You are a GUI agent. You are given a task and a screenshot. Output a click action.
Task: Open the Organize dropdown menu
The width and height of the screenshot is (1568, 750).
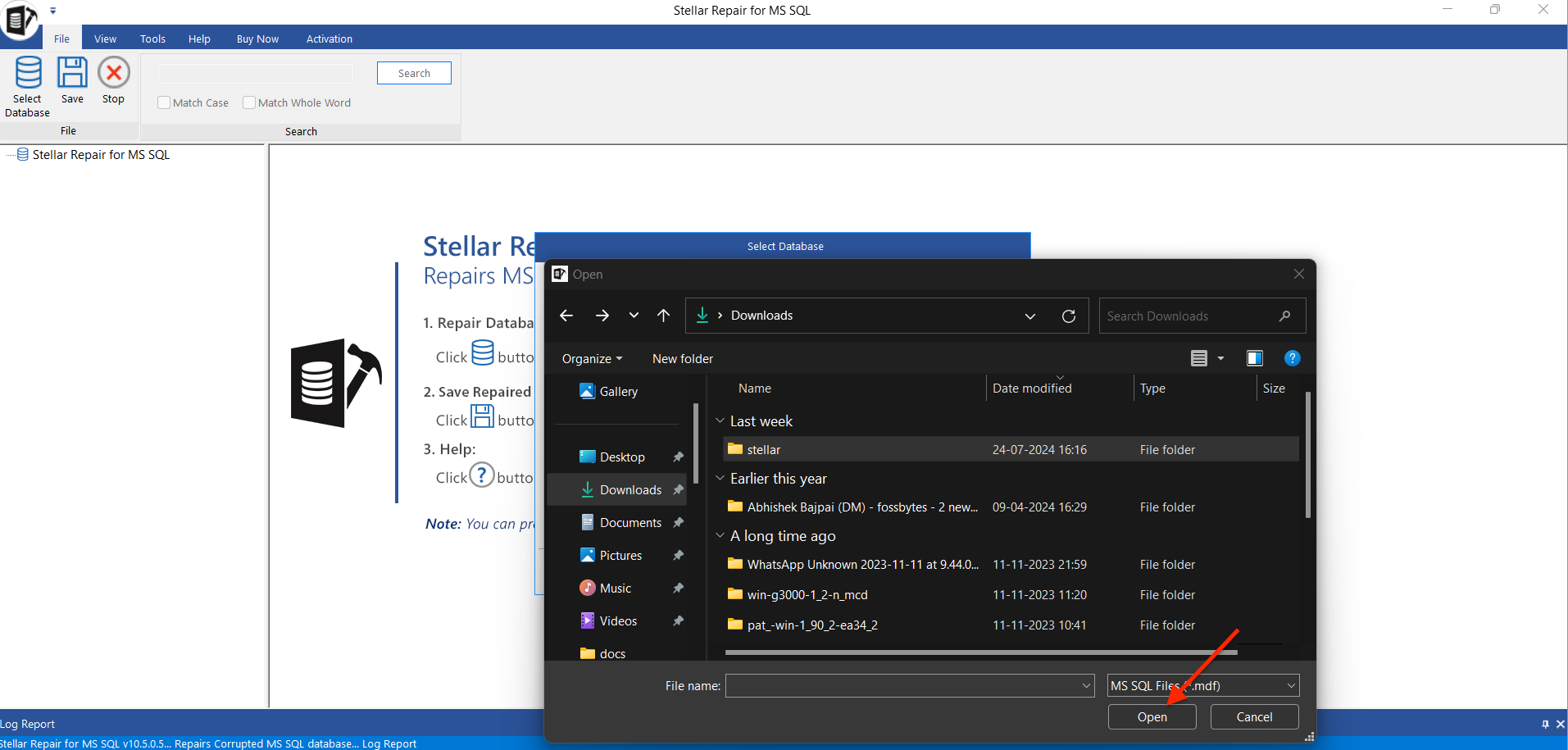(591, 358)
